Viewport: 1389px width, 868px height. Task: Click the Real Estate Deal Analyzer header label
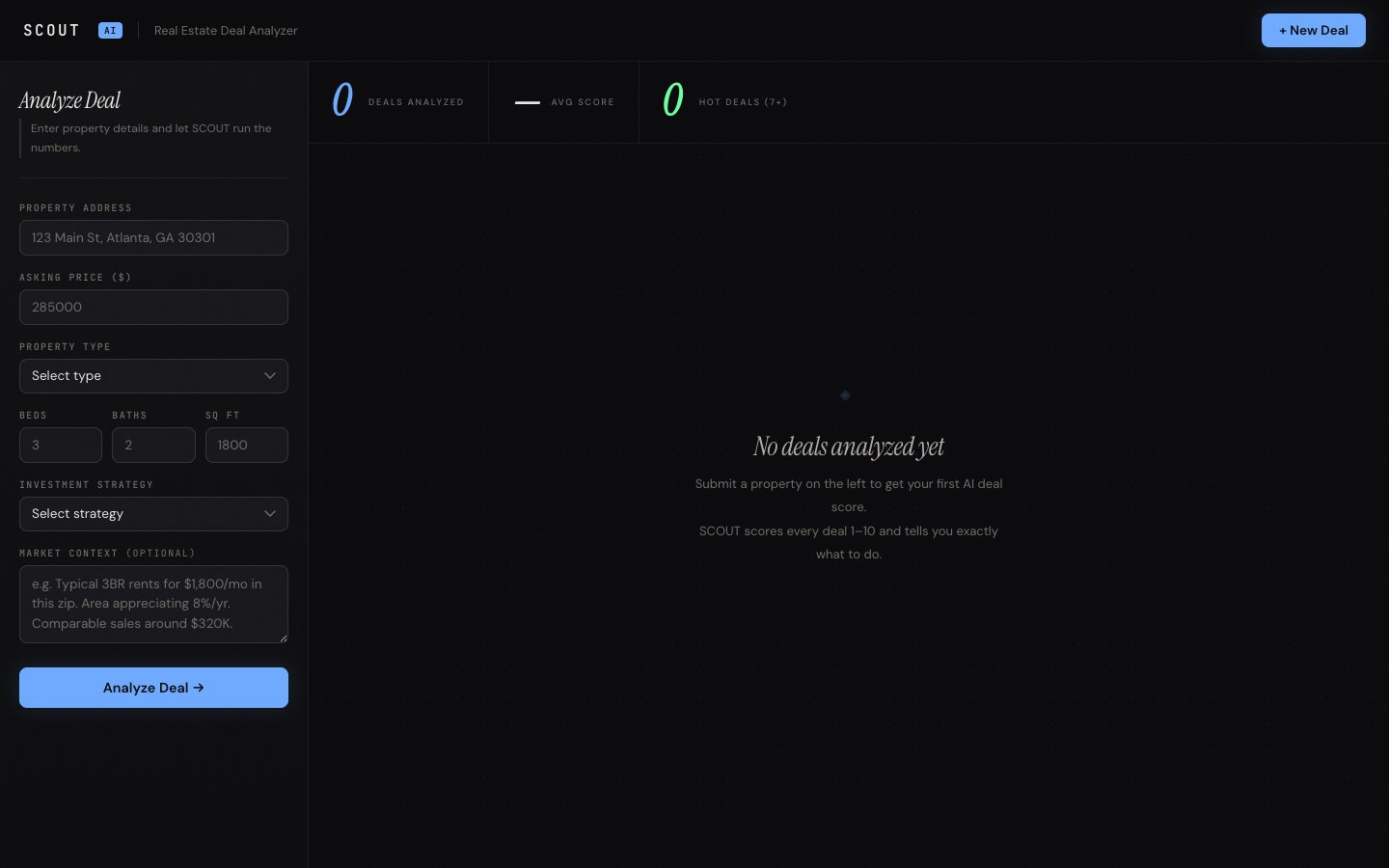coord(226,30)
